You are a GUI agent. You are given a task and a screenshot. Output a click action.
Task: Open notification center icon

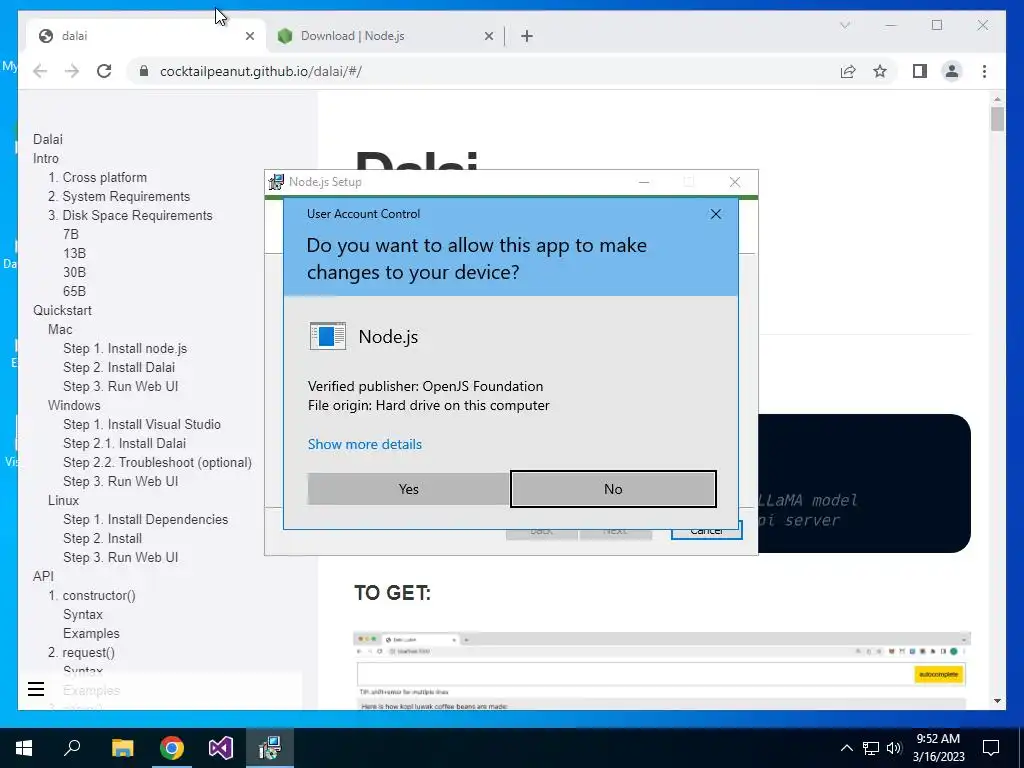991,748
